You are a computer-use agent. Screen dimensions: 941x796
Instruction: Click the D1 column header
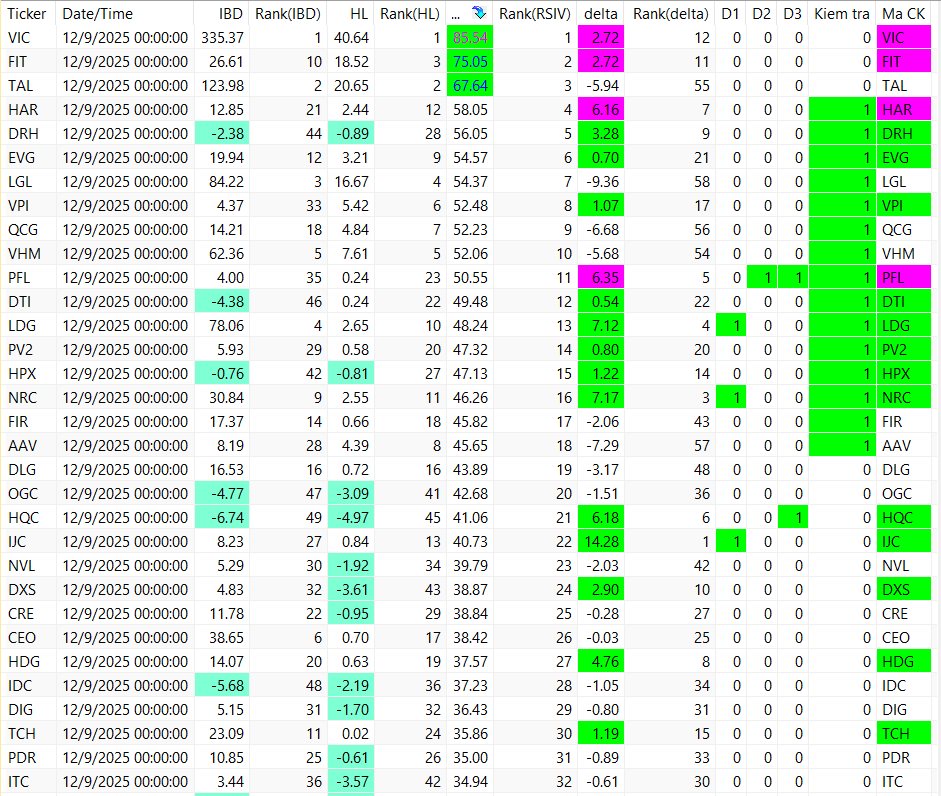click(x=731, y=13)
